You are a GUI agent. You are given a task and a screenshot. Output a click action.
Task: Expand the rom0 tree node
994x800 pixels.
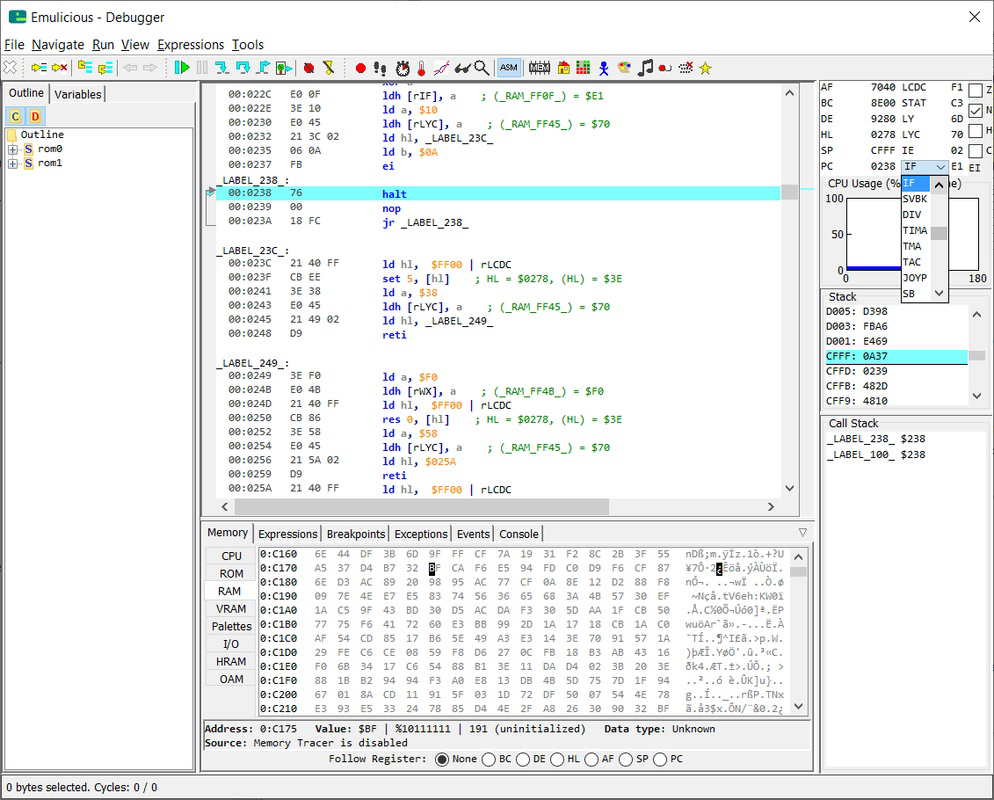[12, 150]
